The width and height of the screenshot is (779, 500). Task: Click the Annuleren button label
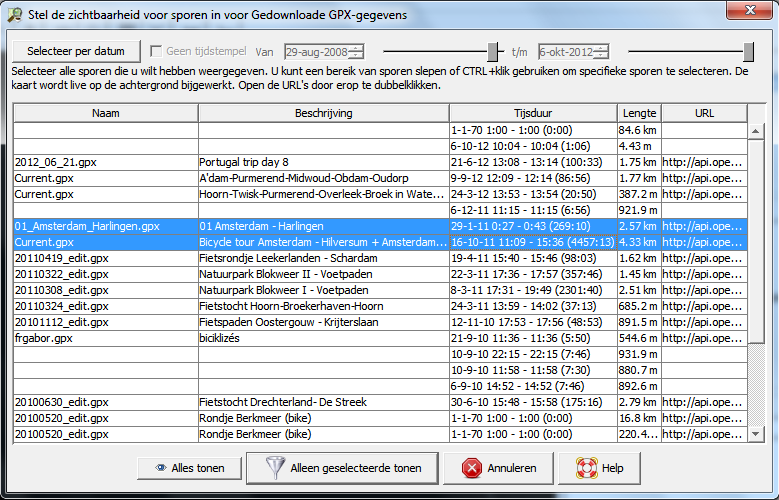512,468
